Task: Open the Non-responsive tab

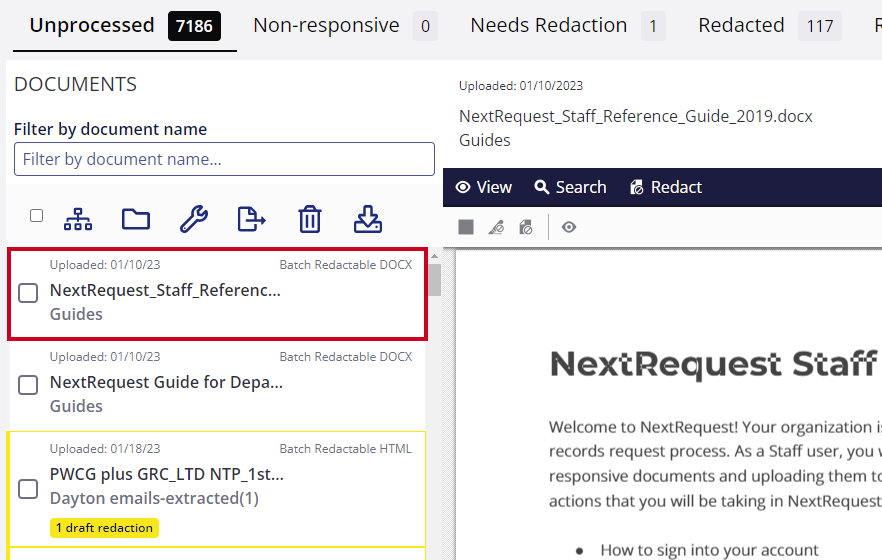Action: [x=345, y=26]
